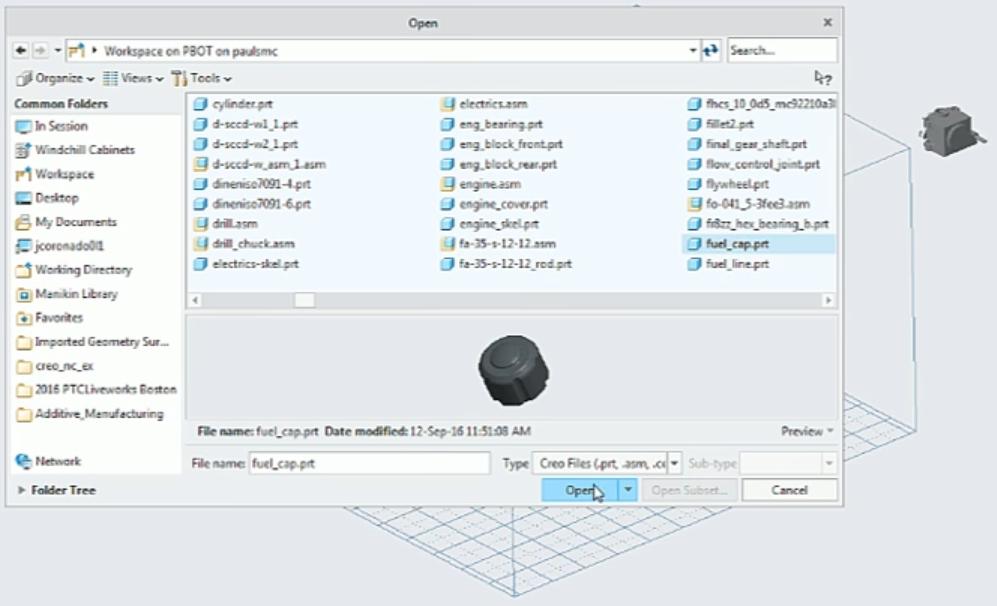Select In Session in Common Folders
Screen dimensions: 997x606
(52, 126)
